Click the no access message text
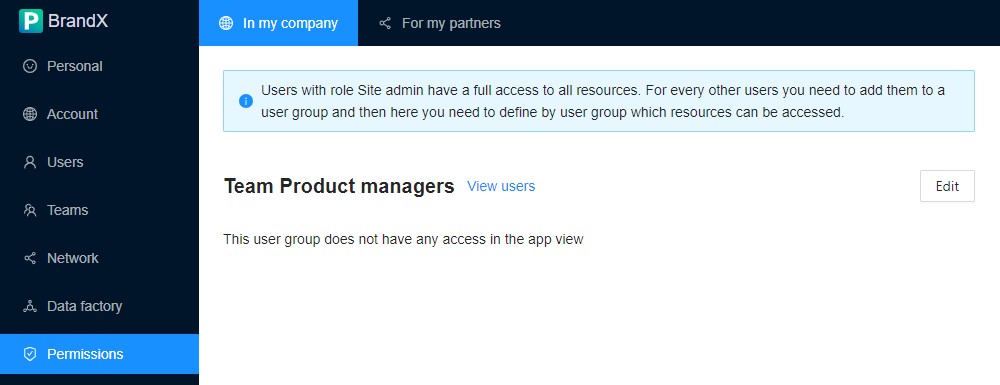 404,240
